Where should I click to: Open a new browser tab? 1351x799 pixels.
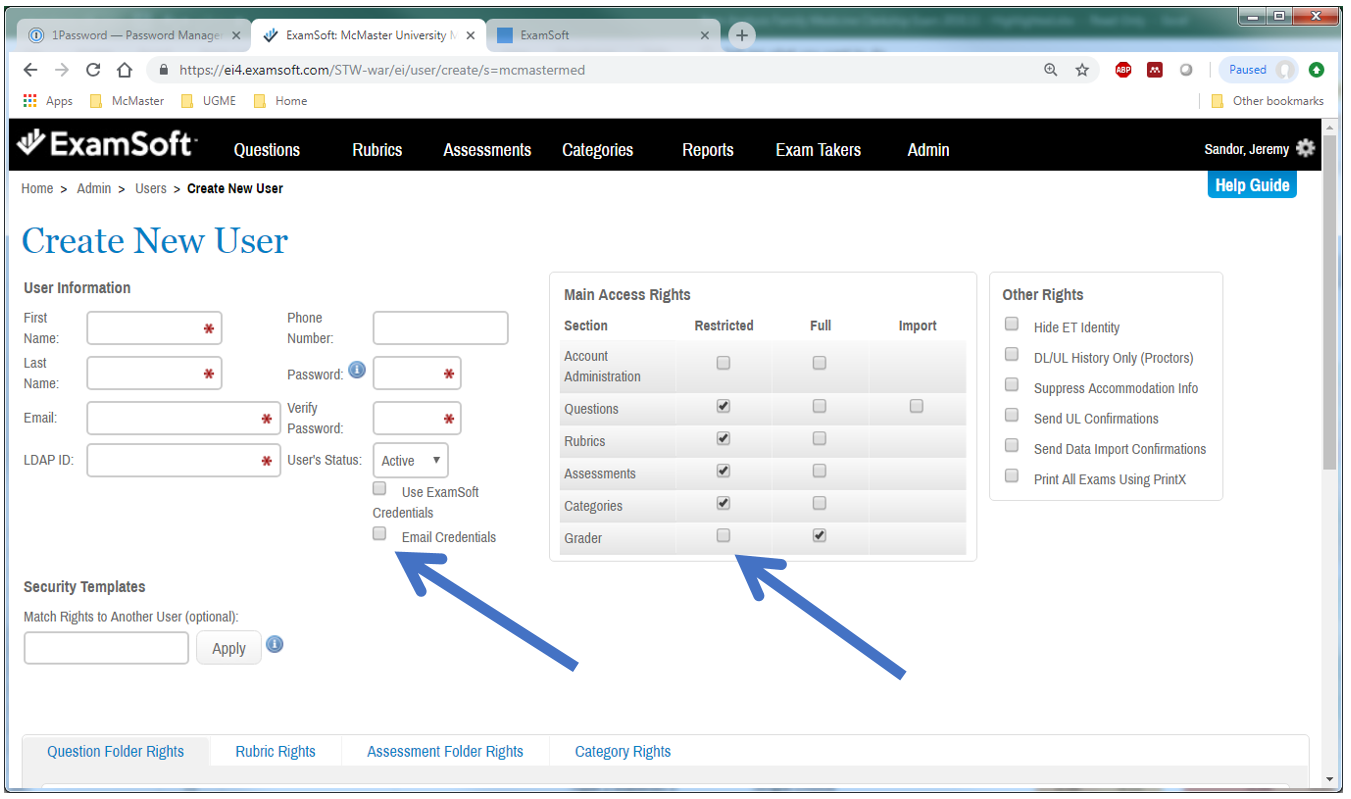(x=741, y=35)
